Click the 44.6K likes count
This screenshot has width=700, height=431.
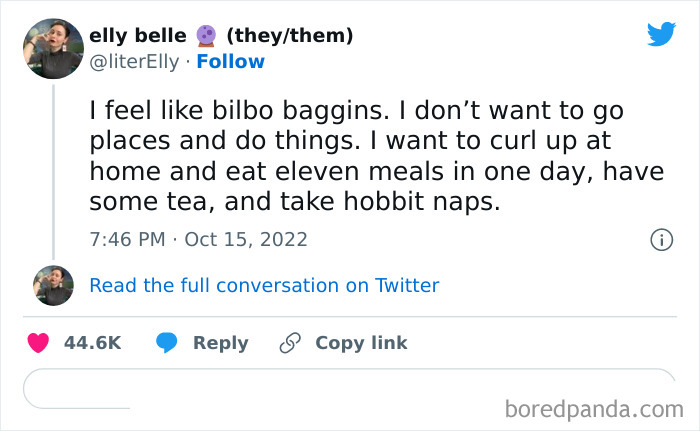[x=92, y=342]
